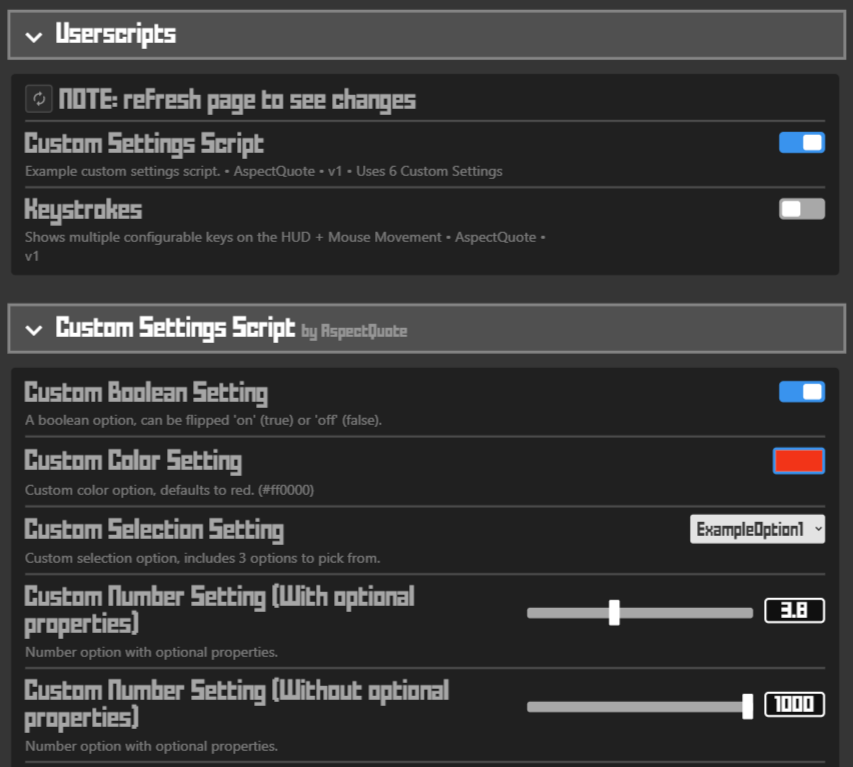The image size is (853, 767).
Task: Click the refresh icon beside the NOTE message
Action: 38,99
